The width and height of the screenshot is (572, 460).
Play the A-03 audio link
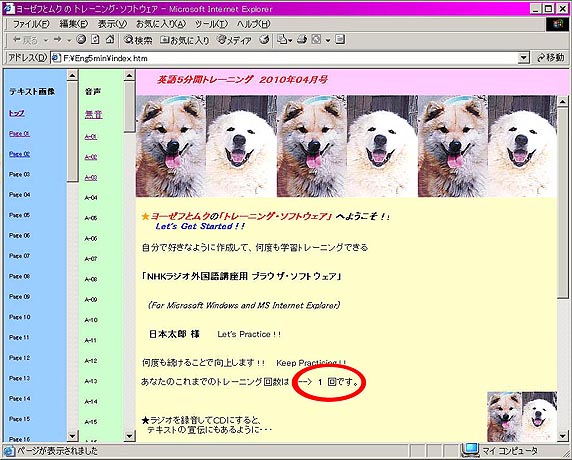90,178
